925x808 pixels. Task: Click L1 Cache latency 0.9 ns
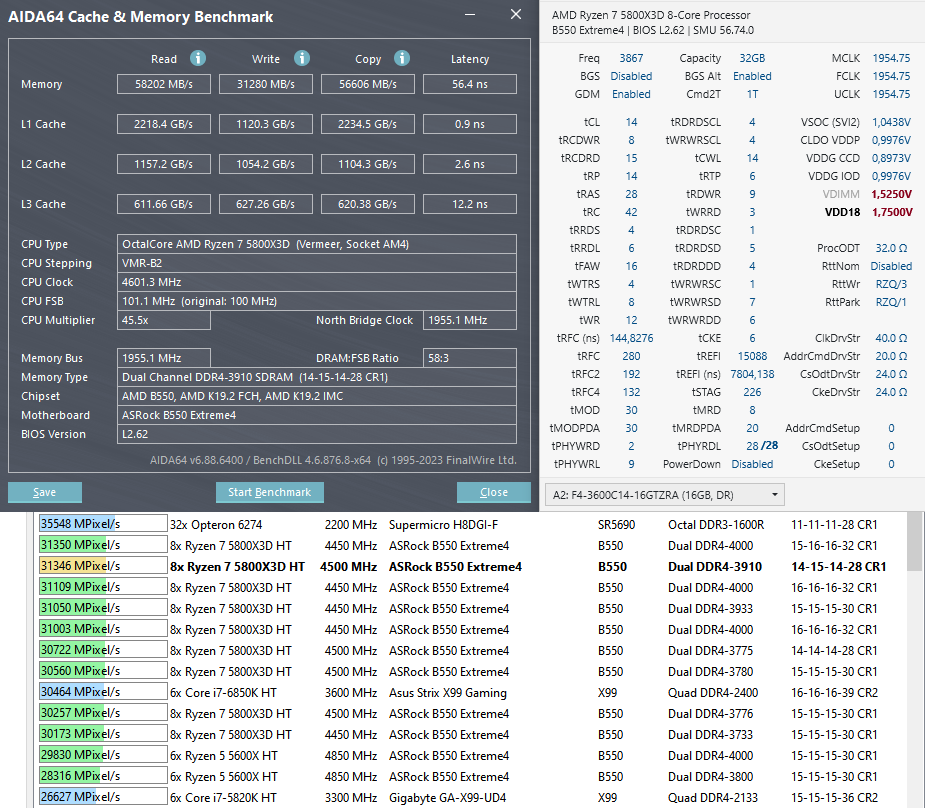point(470,124)
